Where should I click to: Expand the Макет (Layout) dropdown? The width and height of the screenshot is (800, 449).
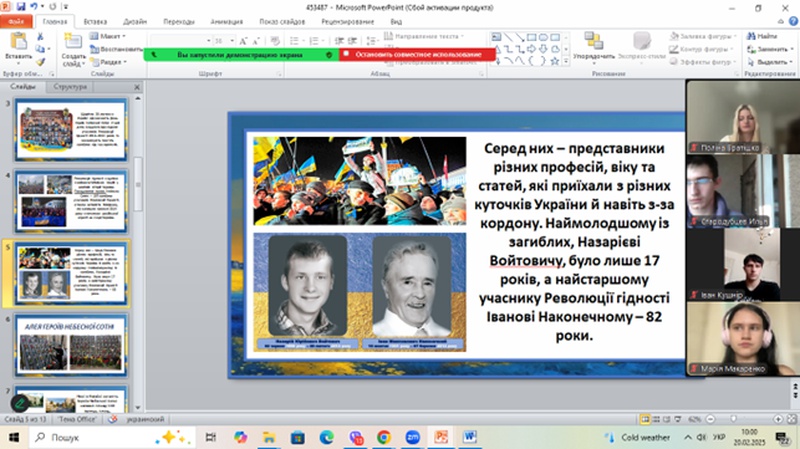coord(113,35)
